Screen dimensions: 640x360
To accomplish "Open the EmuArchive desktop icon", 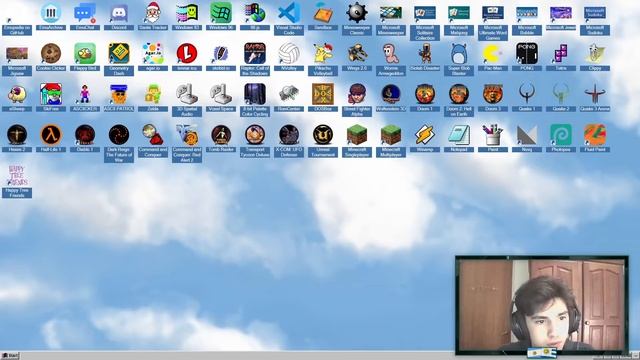I will coord(51,13).
